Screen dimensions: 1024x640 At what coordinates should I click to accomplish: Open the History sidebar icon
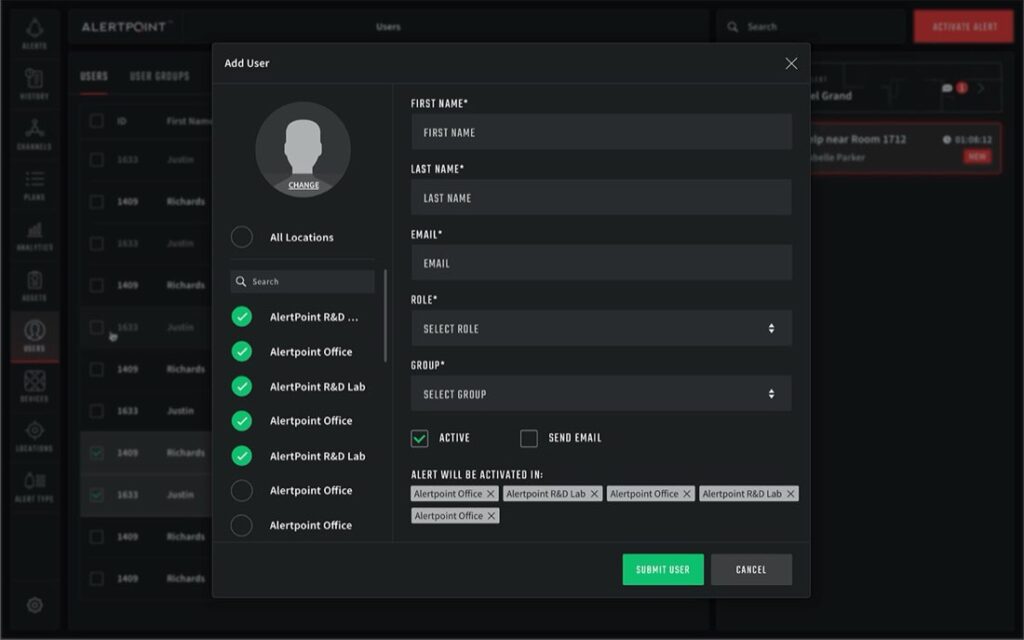[x=35, y=84]
